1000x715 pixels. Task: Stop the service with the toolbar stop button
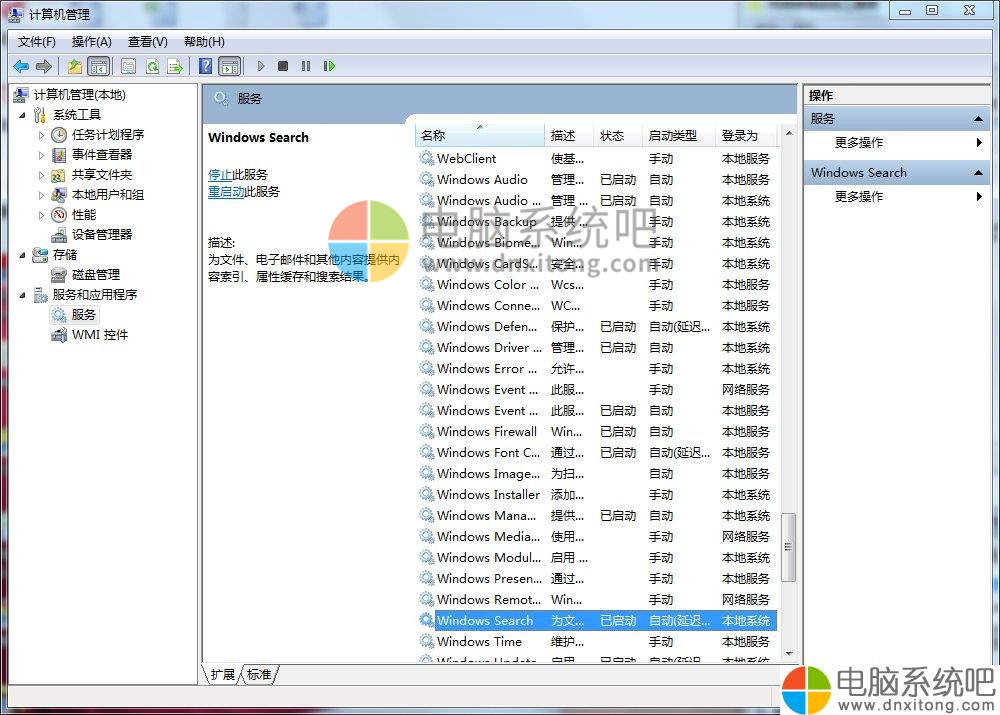(x=283, y=66)
